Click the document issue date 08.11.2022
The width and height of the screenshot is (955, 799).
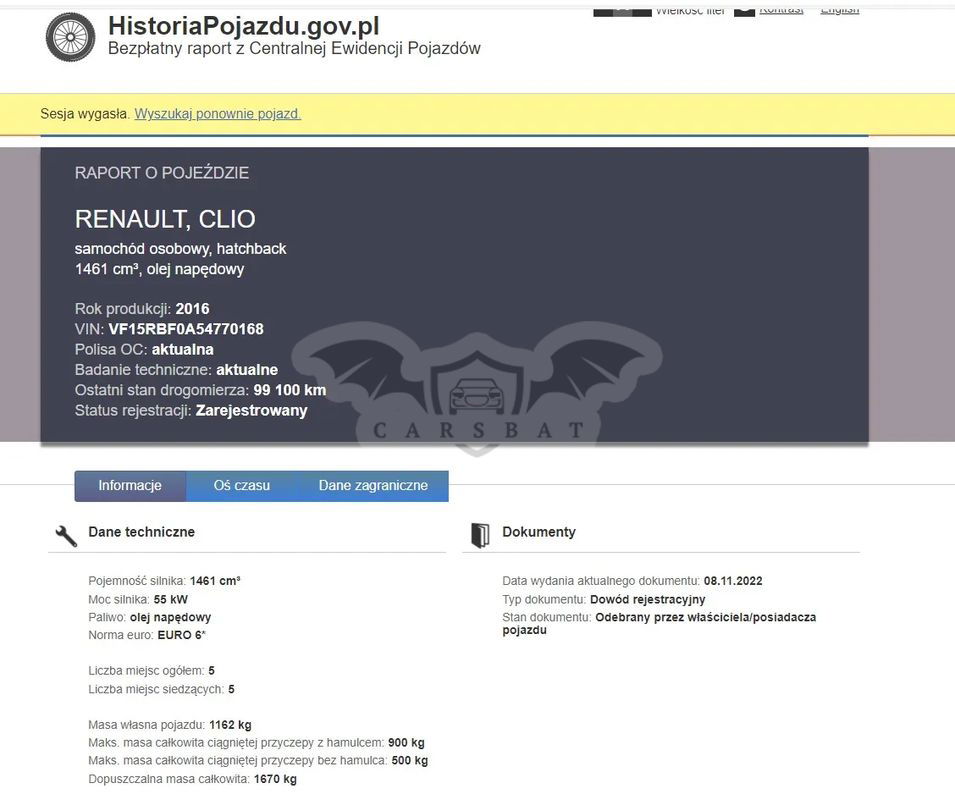pyautogui.click(x=733, y=581)
